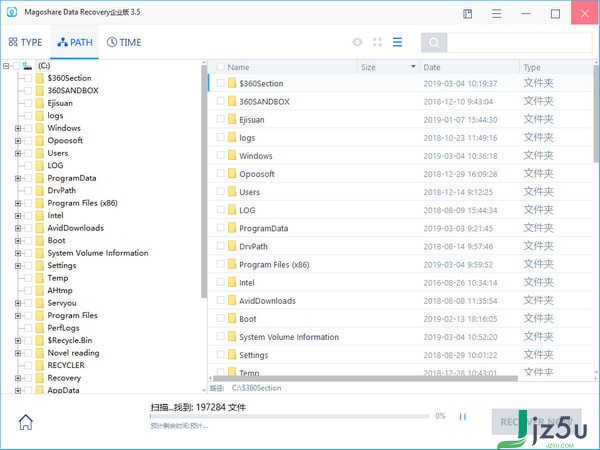
Task: Click folder icon of Boot in file list
Action: [x=232, y=318]
